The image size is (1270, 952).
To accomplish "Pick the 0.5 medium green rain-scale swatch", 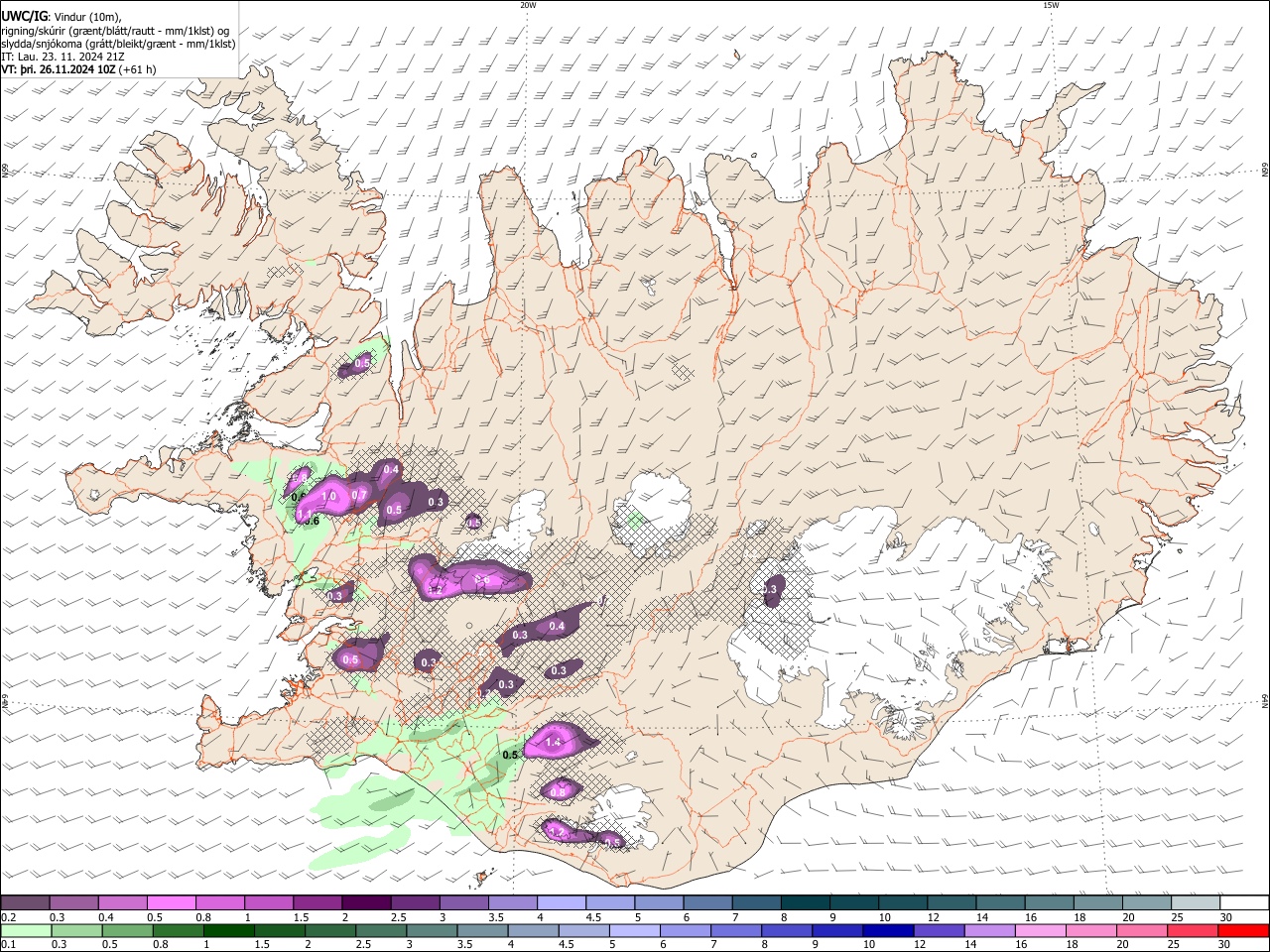I will (x=127, y=930).
